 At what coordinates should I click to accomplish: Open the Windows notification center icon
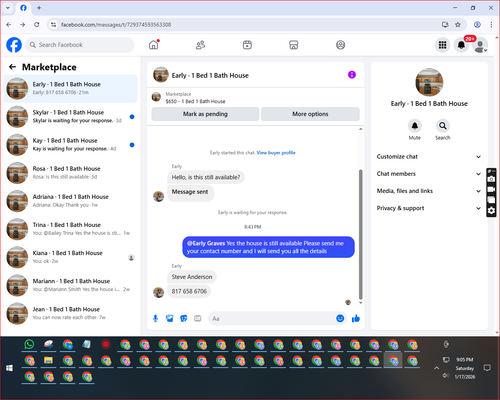pos(487,368)
